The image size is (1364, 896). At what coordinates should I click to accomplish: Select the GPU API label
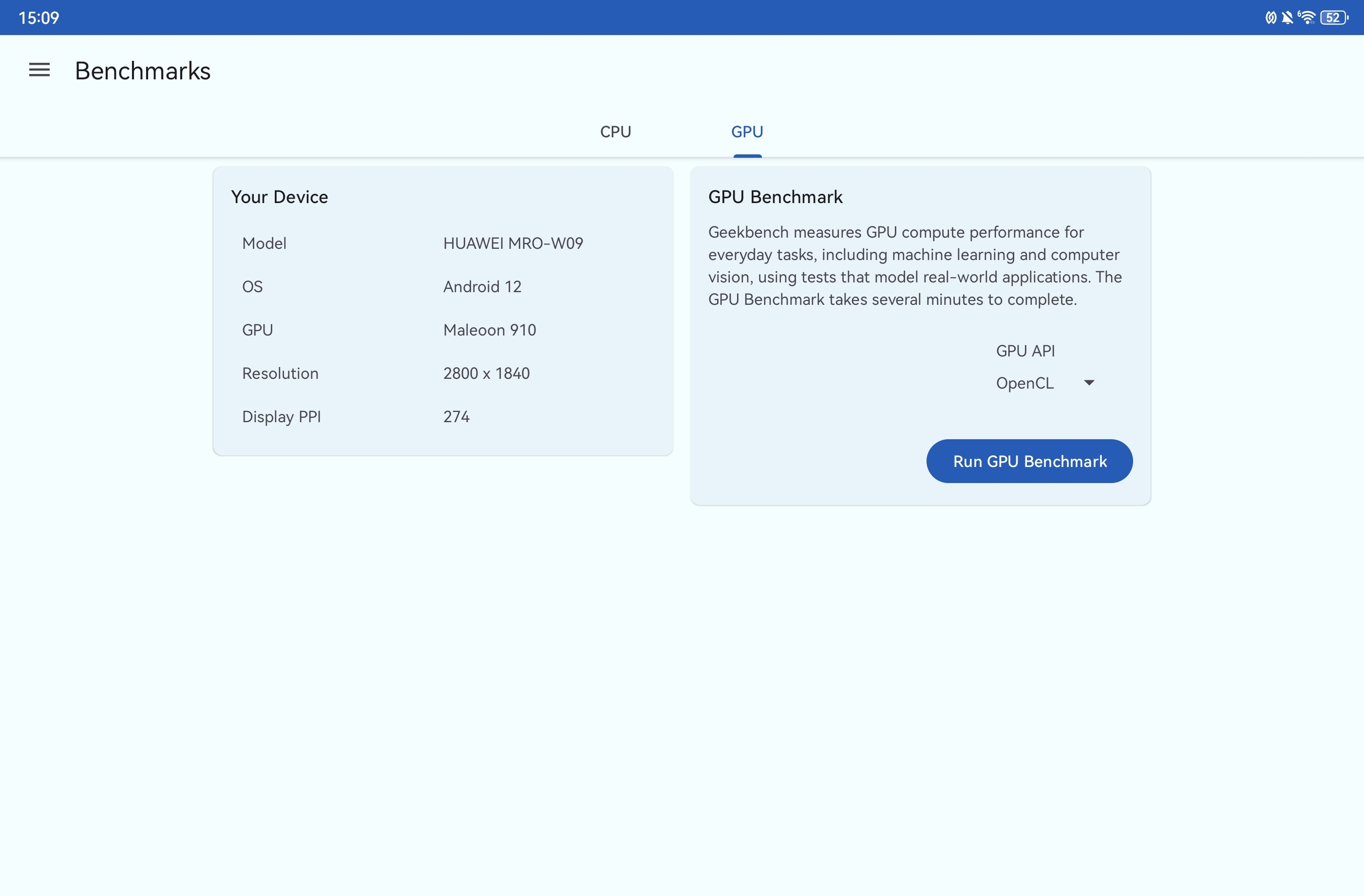(x=1025, y=351)
